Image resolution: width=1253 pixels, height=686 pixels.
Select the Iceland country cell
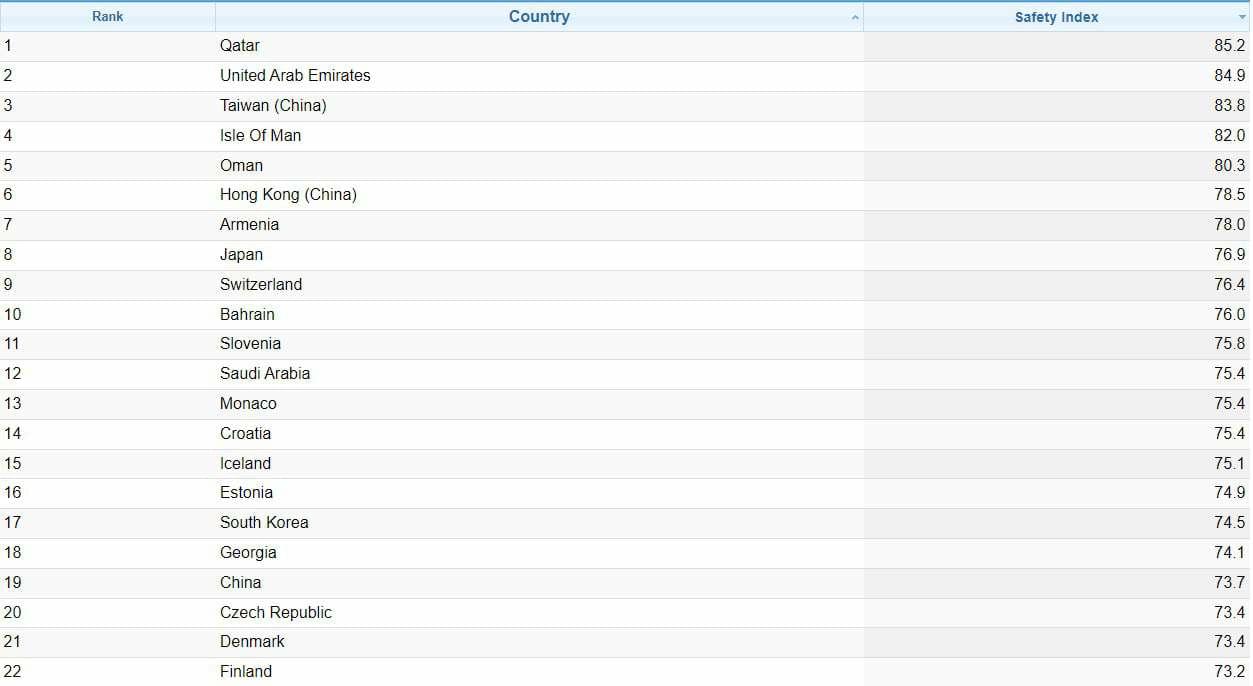pyautogui.click(x=539, y=464)
